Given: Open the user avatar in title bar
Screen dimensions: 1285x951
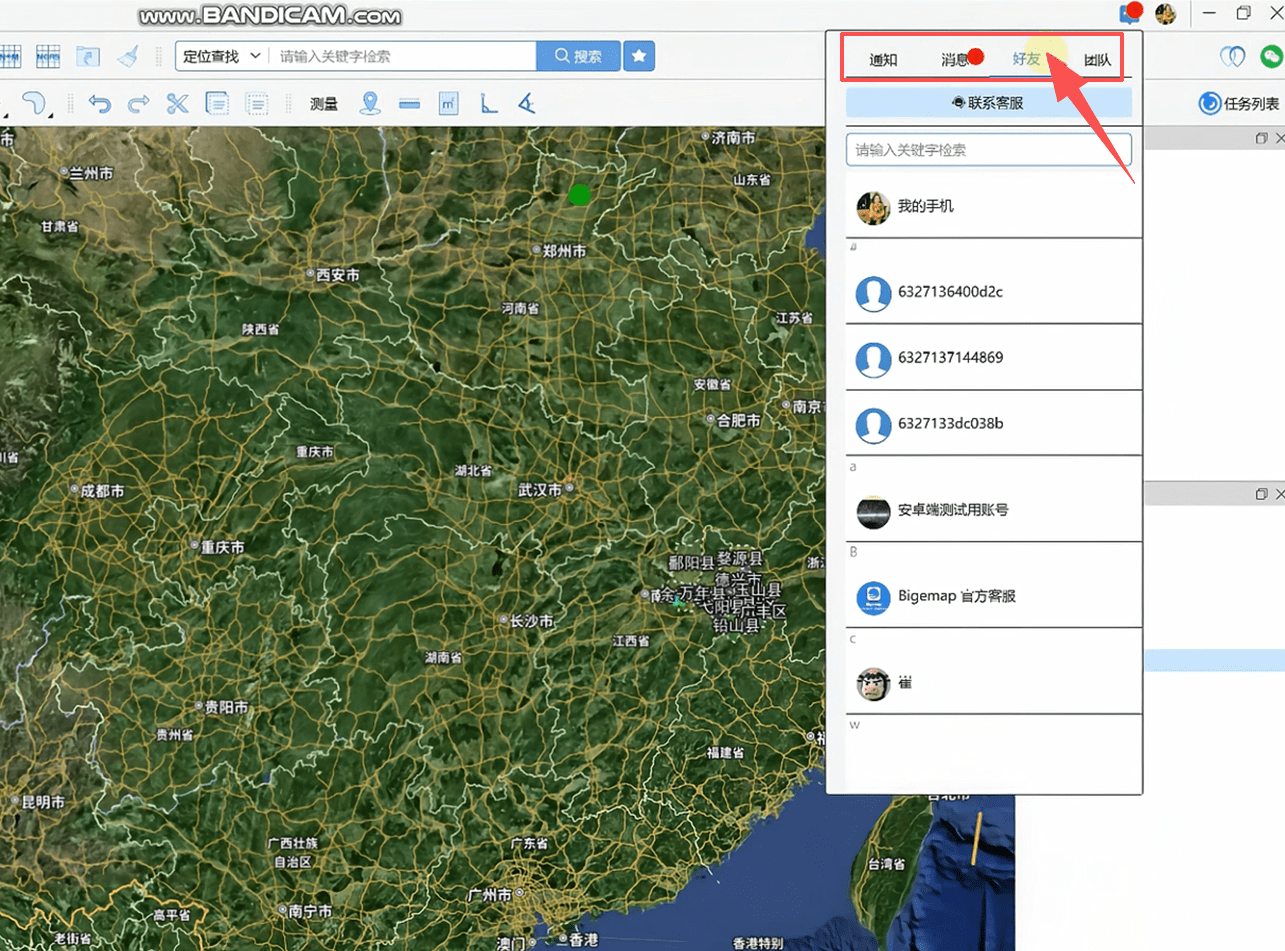Looking at the screenshot, I should tap(1165, 14).
